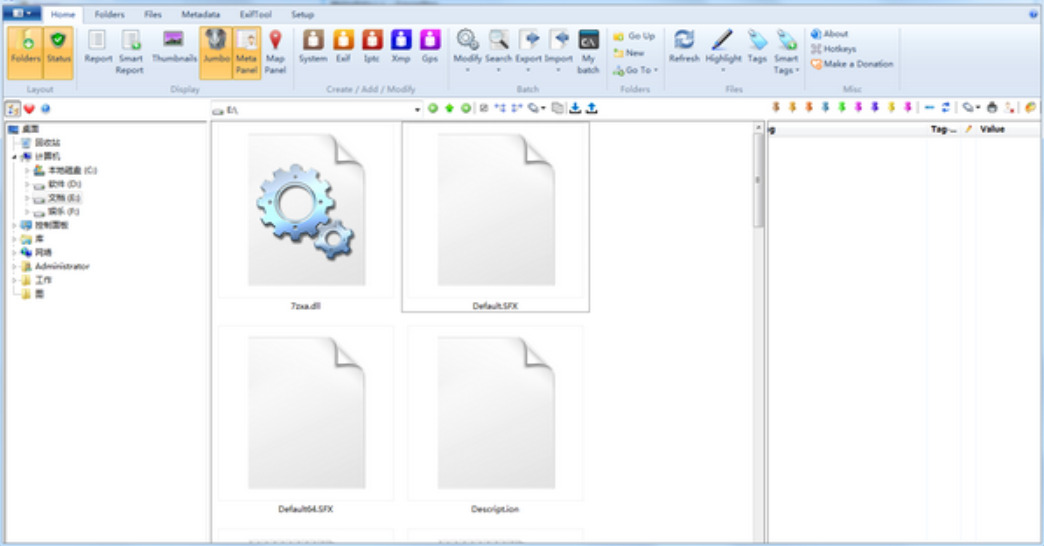This screenshot has width=1044, height=546.
Task: Expand the 本地磁盘 (C:) drive node
Action: click(27, 170)
